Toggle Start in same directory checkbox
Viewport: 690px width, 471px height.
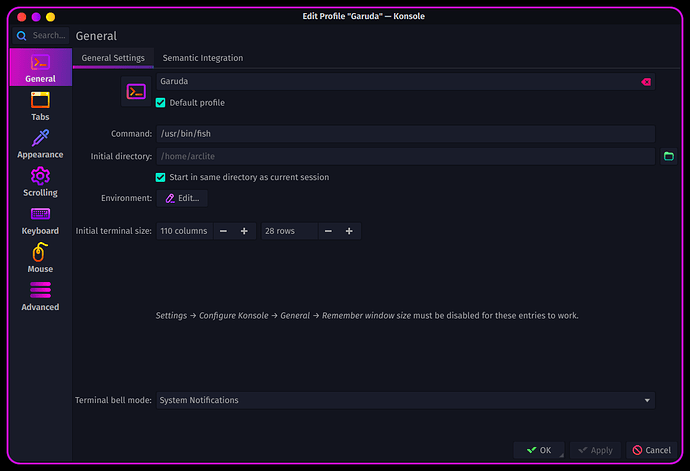[x=161, y=177]
